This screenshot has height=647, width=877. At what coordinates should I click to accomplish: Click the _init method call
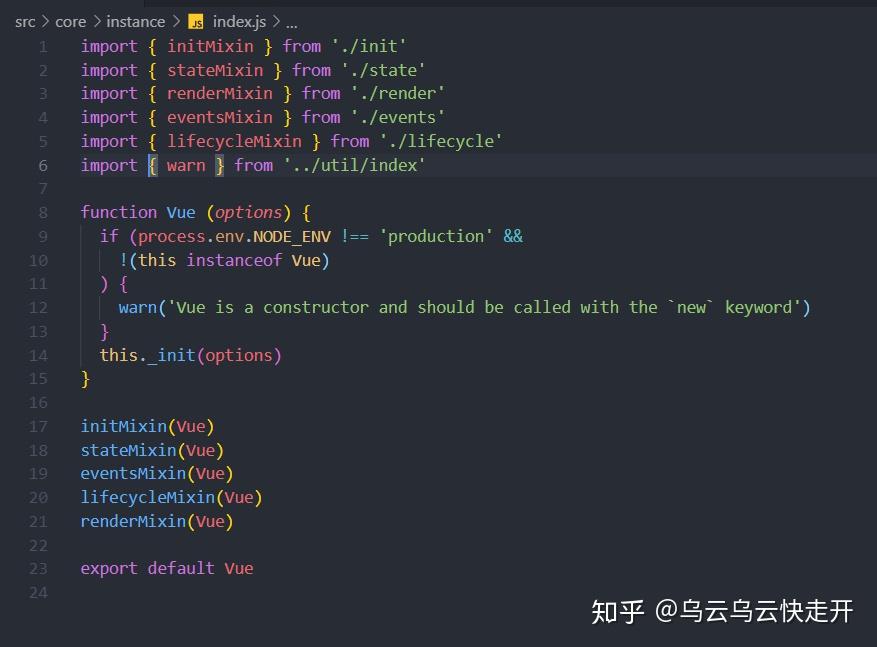[171, 356]
